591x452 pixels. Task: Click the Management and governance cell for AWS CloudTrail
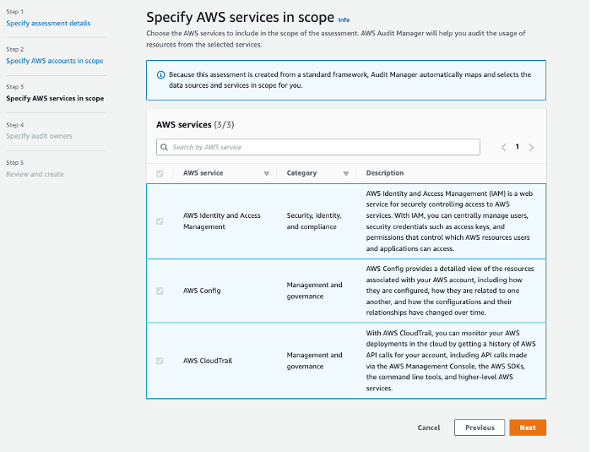(314, 361)
